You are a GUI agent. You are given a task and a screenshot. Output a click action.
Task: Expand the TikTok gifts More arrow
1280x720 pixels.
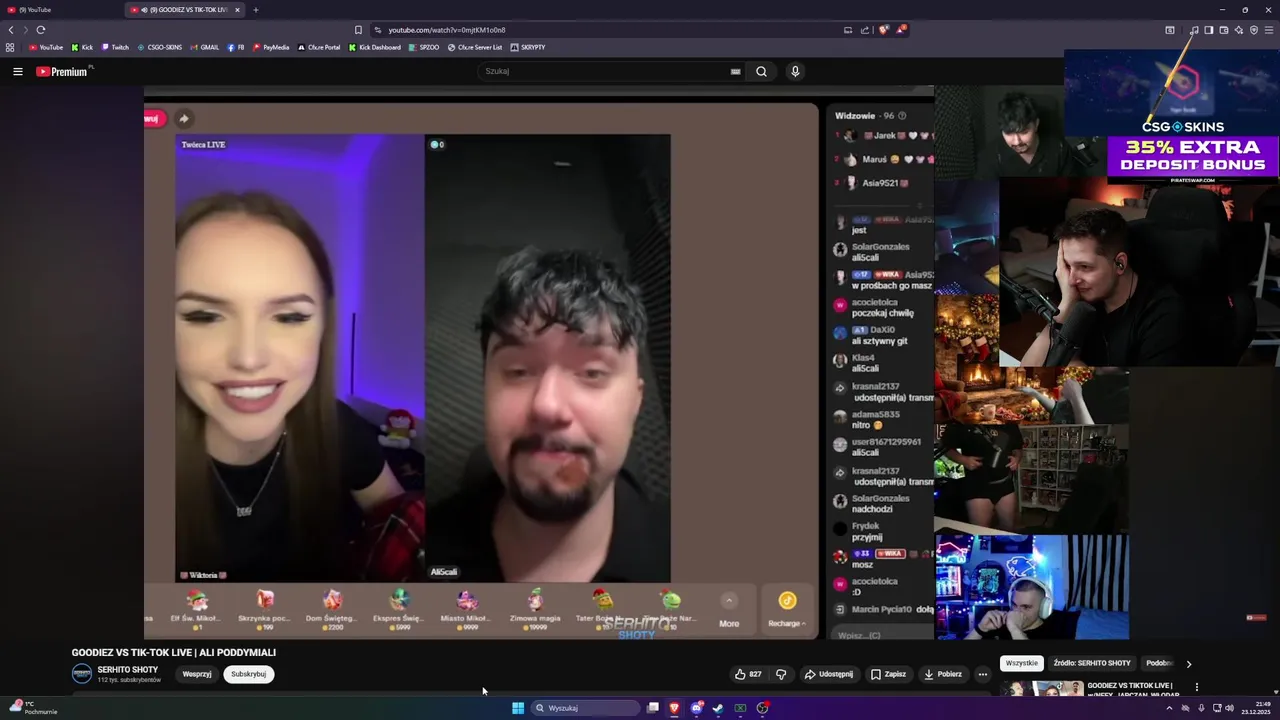[x=729, y=600]
